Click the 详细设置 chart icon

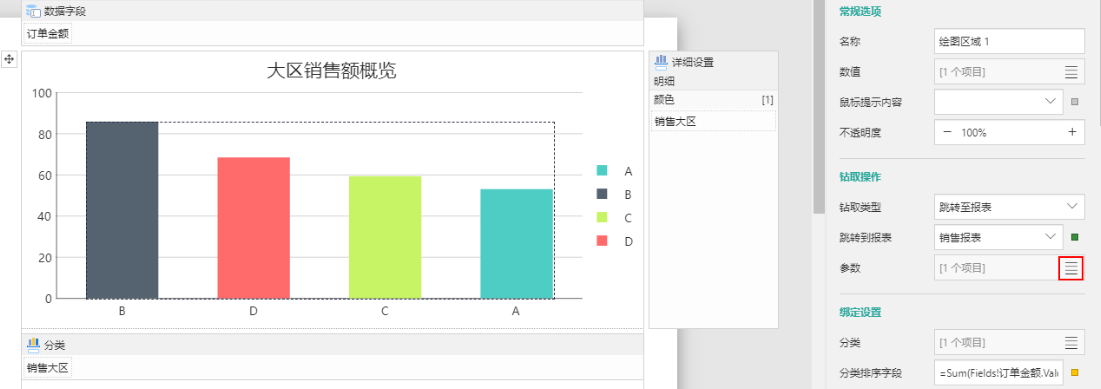coord(661,62)
